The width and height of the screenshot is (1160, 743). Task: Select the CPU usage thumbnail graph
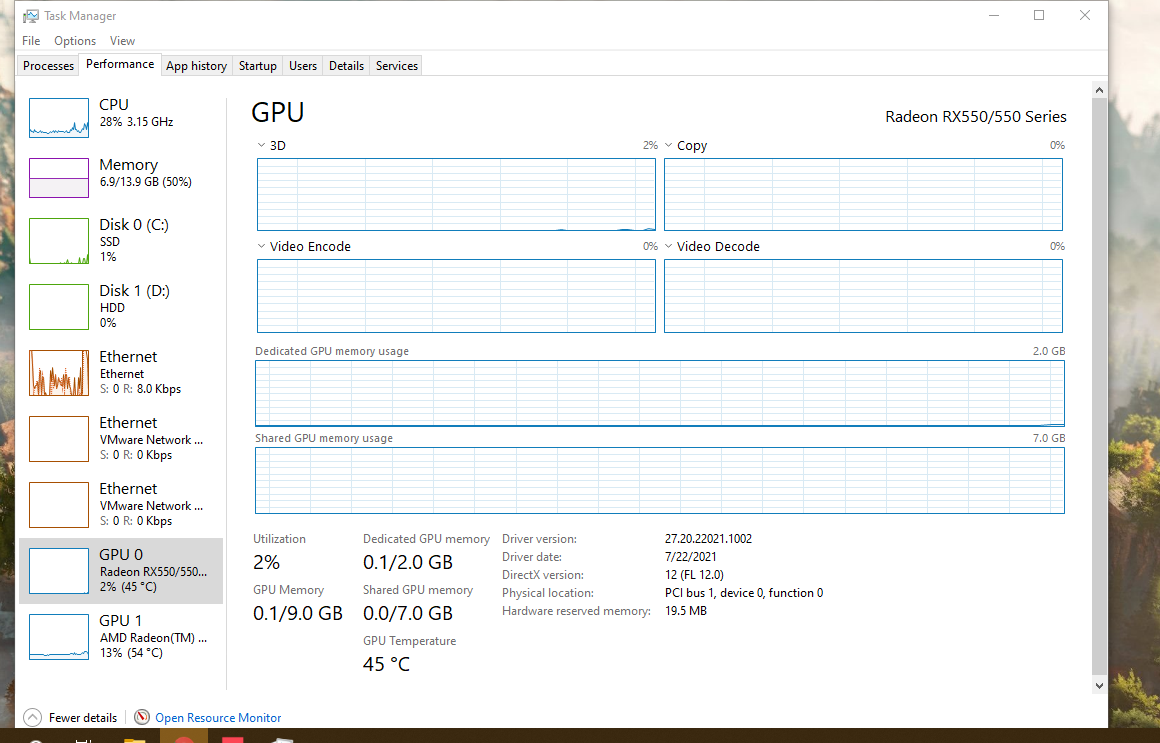point(59,118)
